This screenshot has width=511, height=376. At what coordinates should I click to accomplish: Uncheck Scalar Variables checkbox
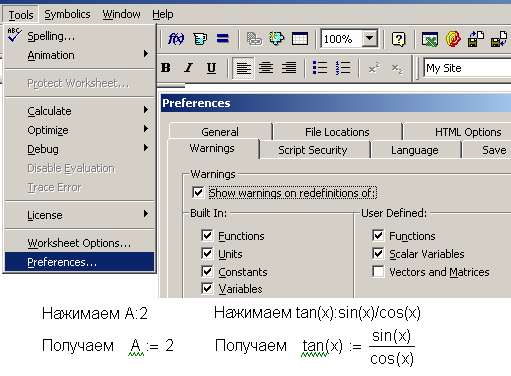378,253
